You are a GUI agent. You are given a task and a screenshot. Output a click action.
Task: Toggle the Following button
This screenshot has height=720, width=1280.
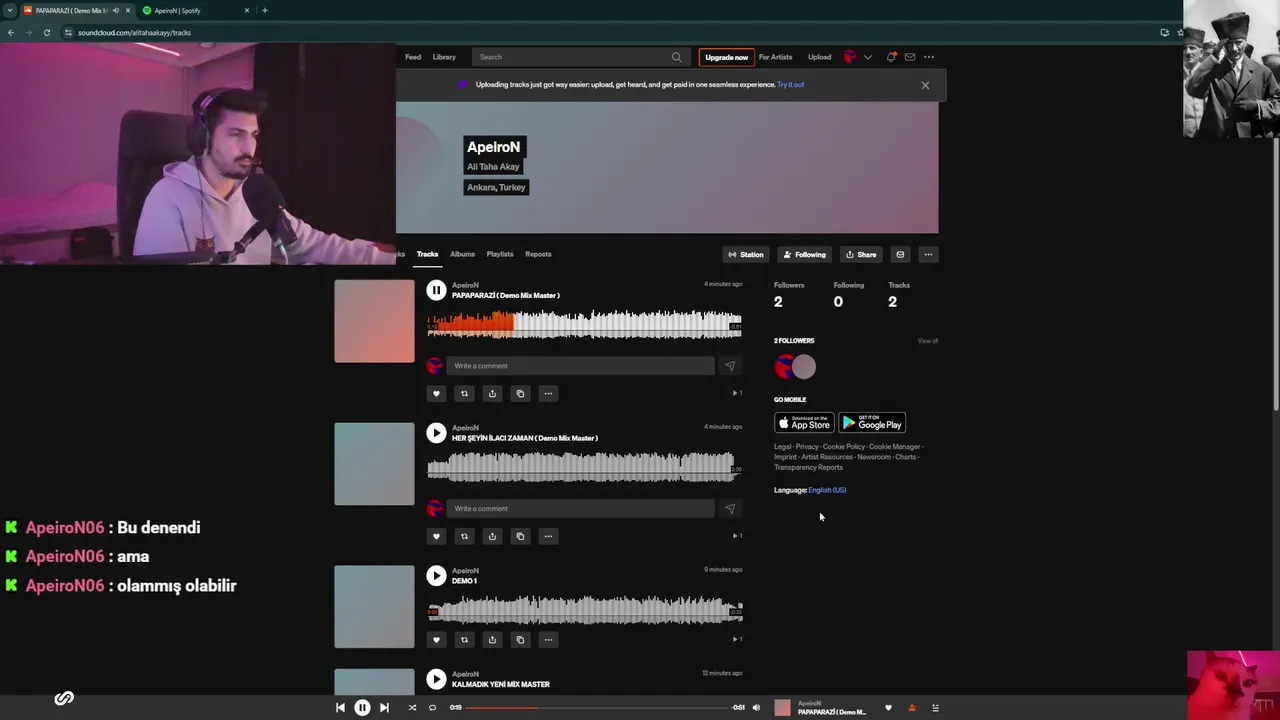tap(804, 255)
